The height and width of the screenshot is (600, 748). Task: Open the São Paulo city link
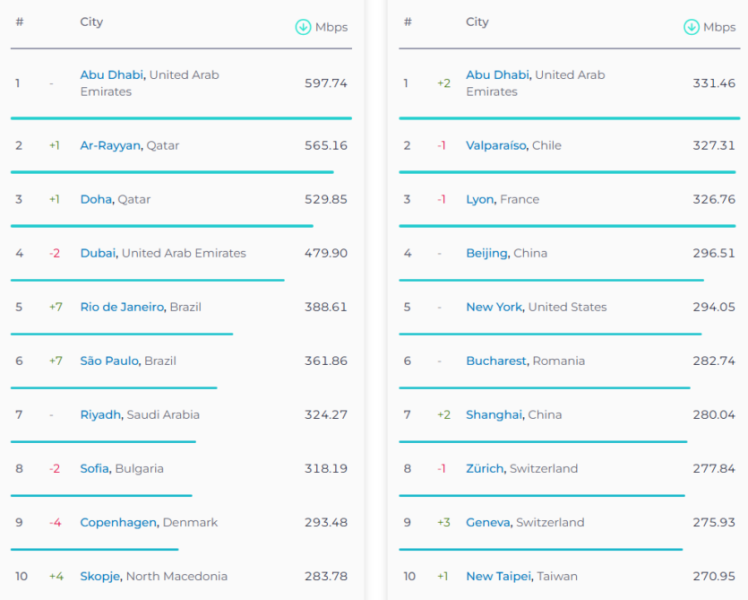[x=109, y=361]
